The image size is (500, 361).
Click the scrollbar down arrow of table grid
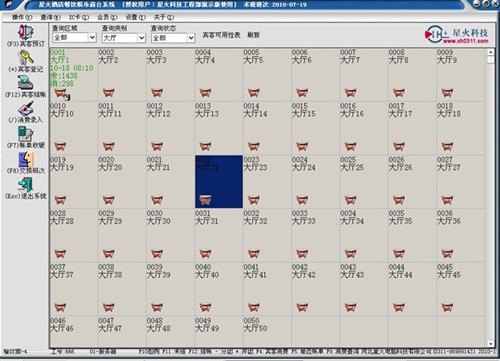click(x=490, y=343)
